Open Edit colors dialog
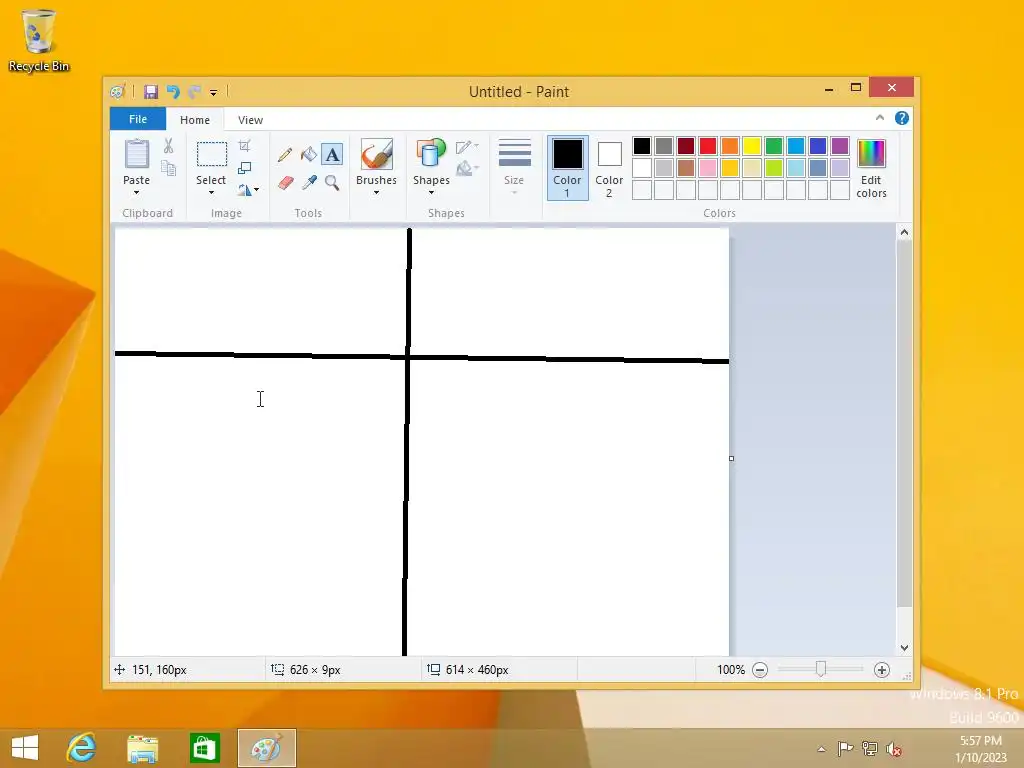Viewport: 1024px width, 768px height. 871,167
